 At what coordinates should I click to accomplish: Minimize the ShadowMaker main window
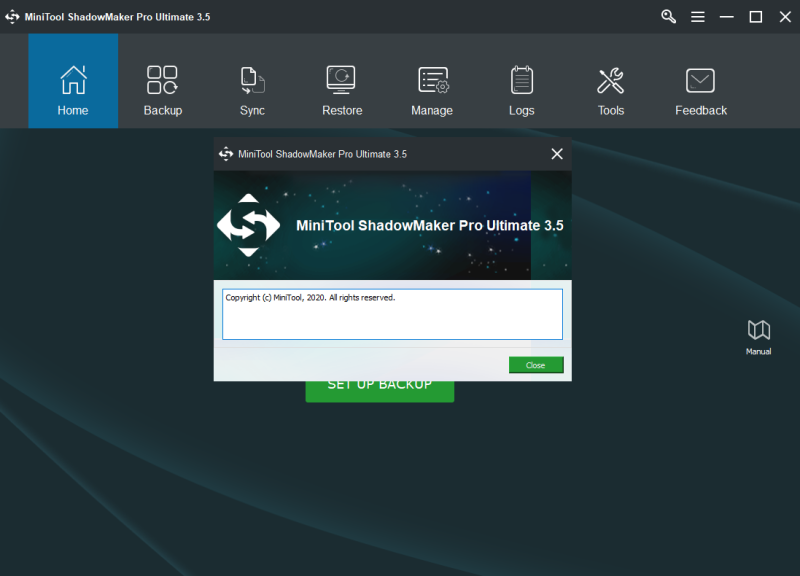point(727,17)
